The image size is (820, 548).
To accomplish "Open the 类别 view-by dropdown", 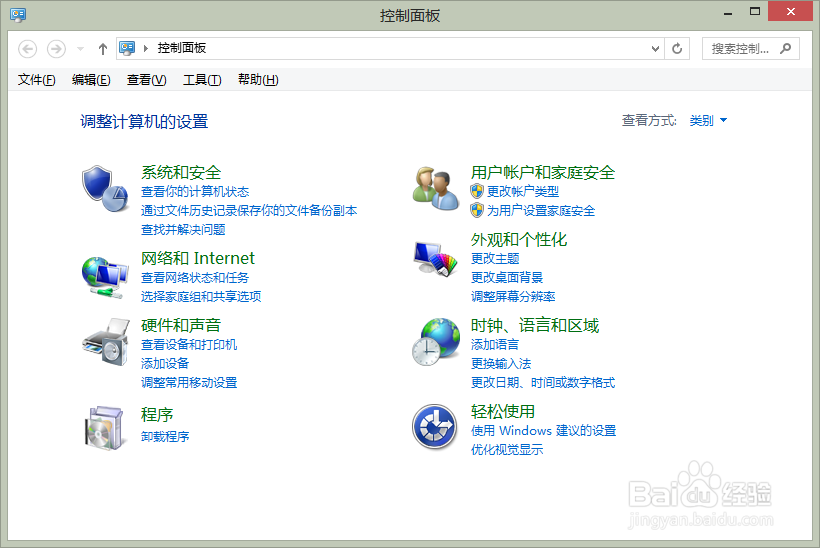I will (708, 121).
